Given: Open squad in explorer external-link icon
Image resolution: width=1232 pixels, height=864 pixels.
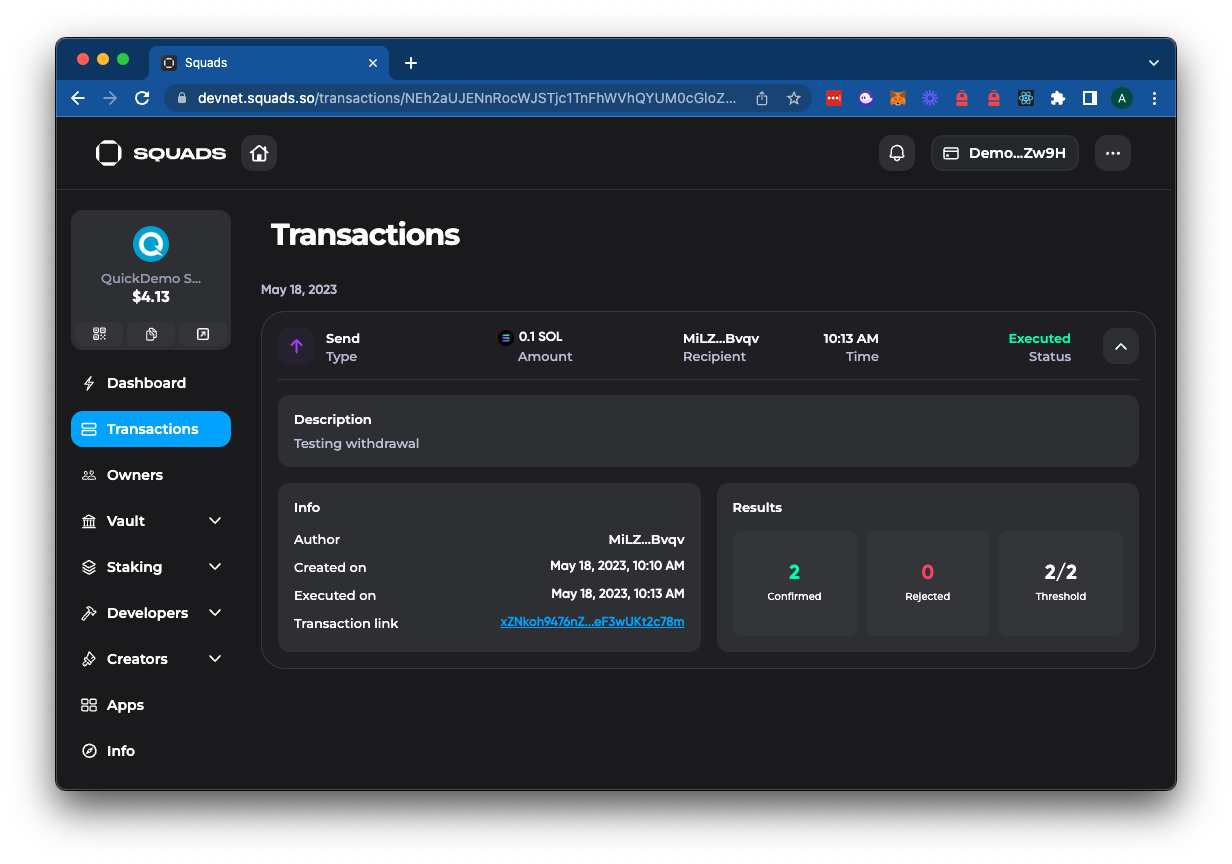Looking at the screenshot, I should [203, 334].
